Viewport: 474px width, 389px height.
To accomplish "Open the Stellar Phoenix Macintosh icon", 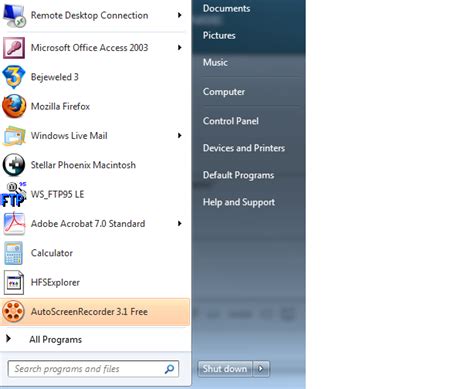I will [14, 165].
